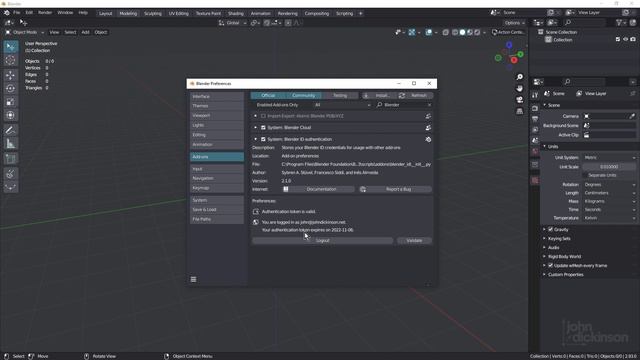Select the Transform tool in left toolbar
Image resolution: width=640 pixels, height=360 pixels.
pos(11,115)
